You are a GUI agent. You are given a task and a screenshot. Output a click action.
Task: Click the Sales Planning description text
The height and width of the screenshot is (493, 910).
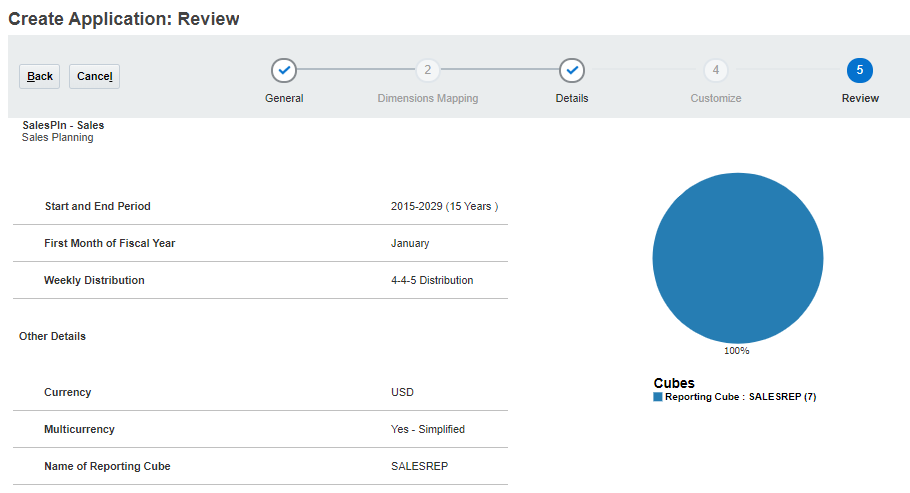coord(57,138)
